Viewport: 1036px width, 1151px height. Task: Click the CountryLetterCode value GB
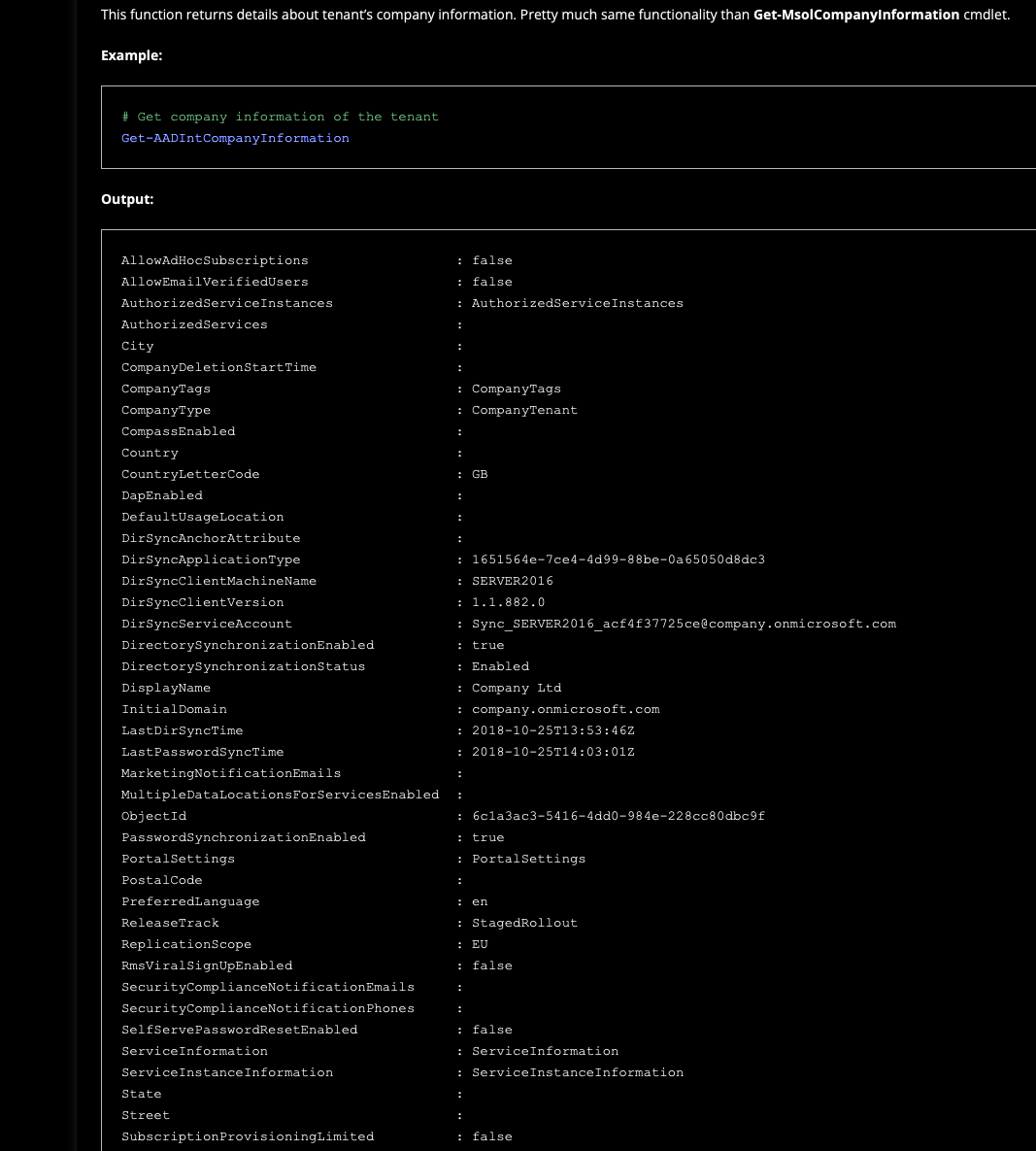[x=480, y=474]
